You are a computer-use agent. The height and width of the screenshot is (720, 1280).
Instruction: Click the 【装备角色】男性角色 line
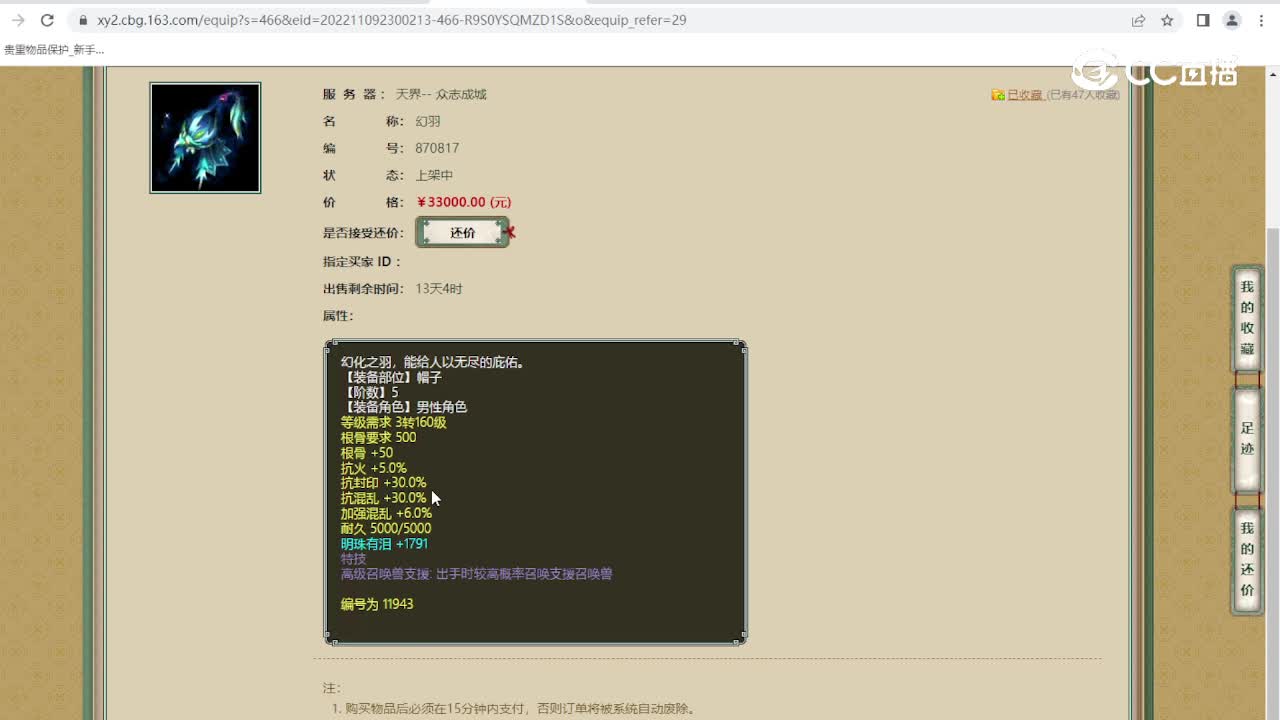pyautogui.click(x=404, y=407)
